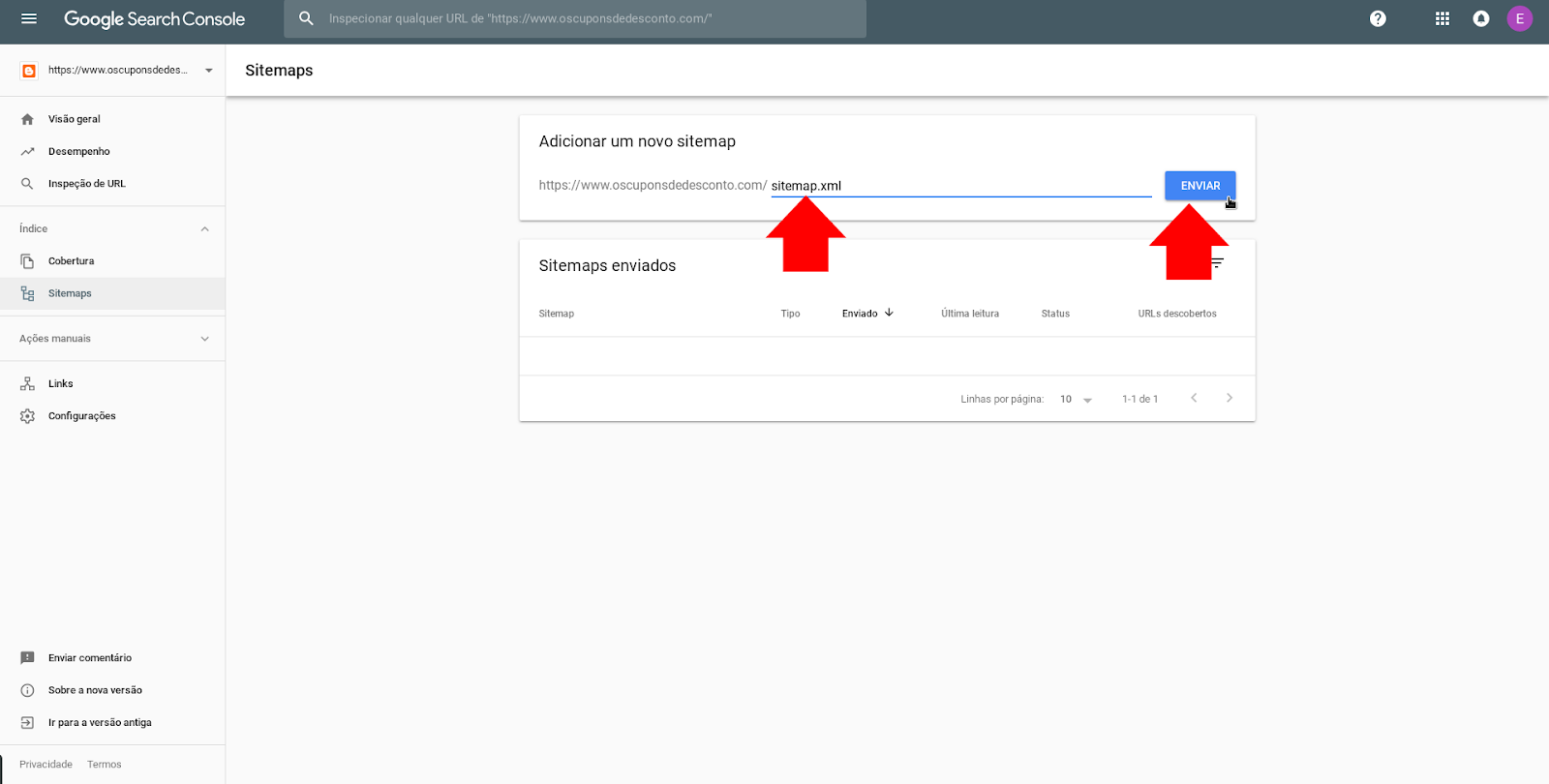This screenshot has height=784, width=1549.
Task: Open Links in sidebar
Action: (112, 384)
